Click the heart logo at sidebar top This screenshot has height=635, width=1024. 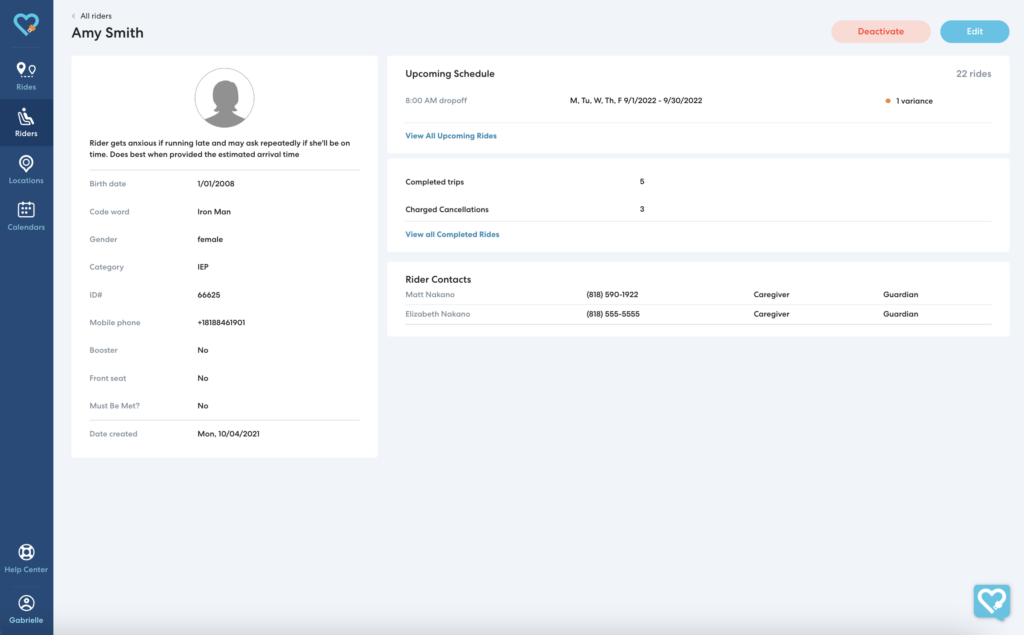click(x=26, y=23)
